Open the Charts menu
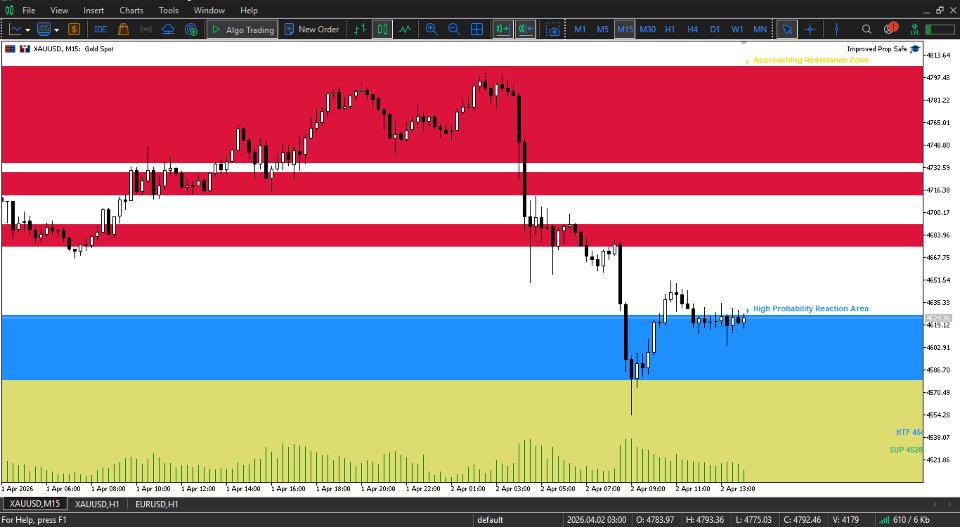This screenshot has height=527, width=960. point(131,10)
